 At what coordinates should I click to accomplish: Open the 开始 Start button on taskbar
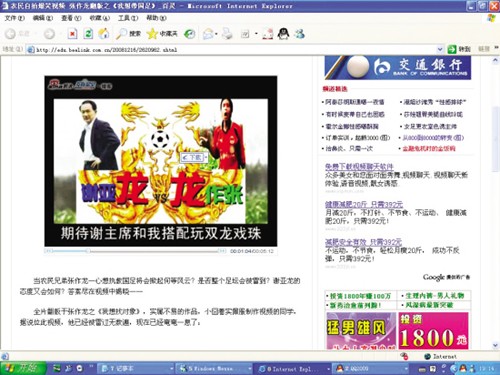pos(23,368)
